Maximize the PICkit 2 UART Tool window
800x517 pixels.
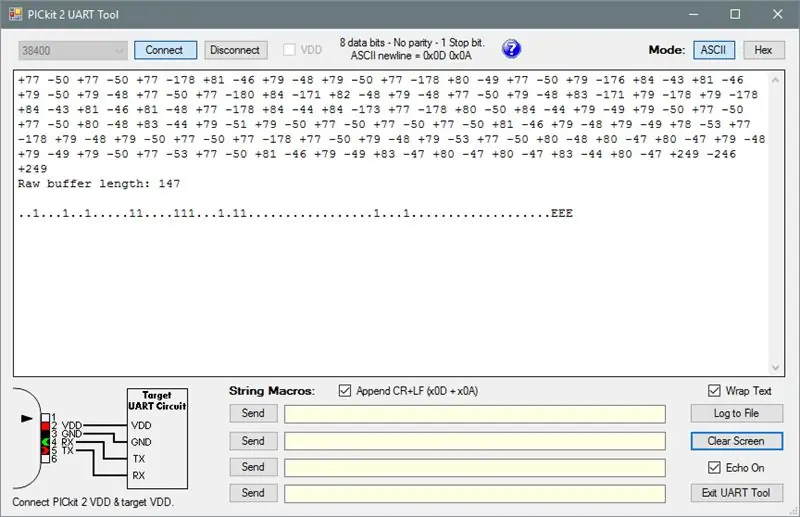(735, 14)
